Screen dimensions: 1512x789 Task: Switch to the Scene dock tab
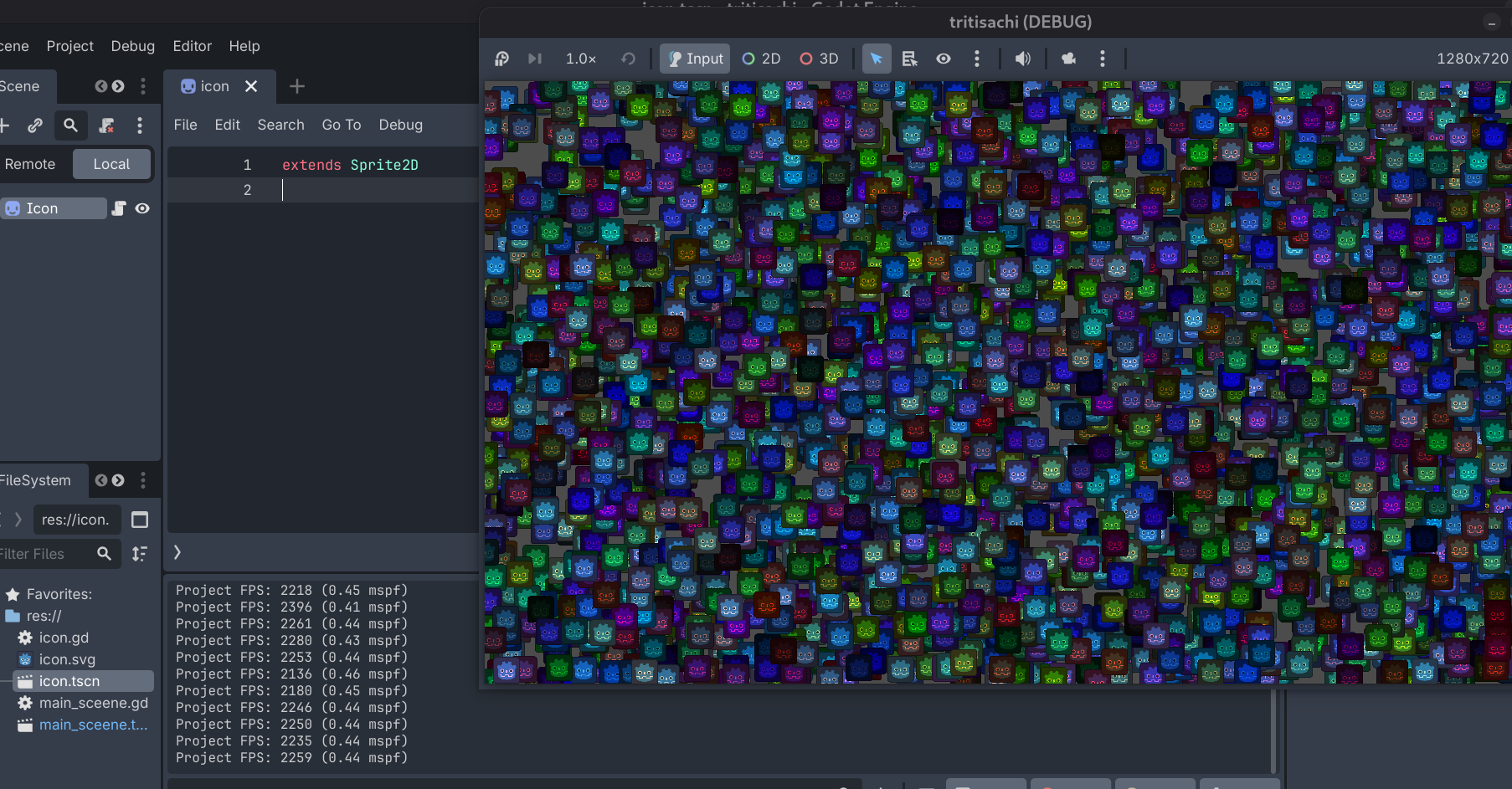[x=20, y=86]
